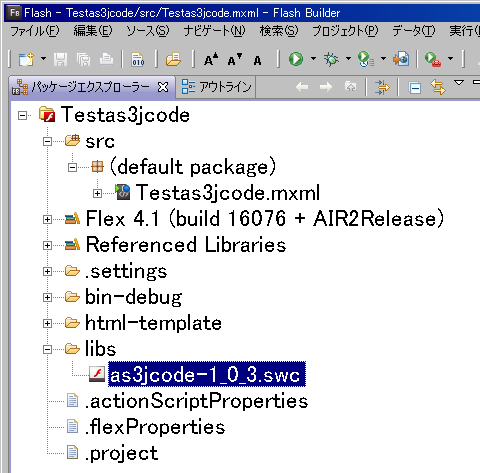Viewport: 480px width, 473px height.
Task: Close the パッケージエクスプローラー tab
Action: 163,87
